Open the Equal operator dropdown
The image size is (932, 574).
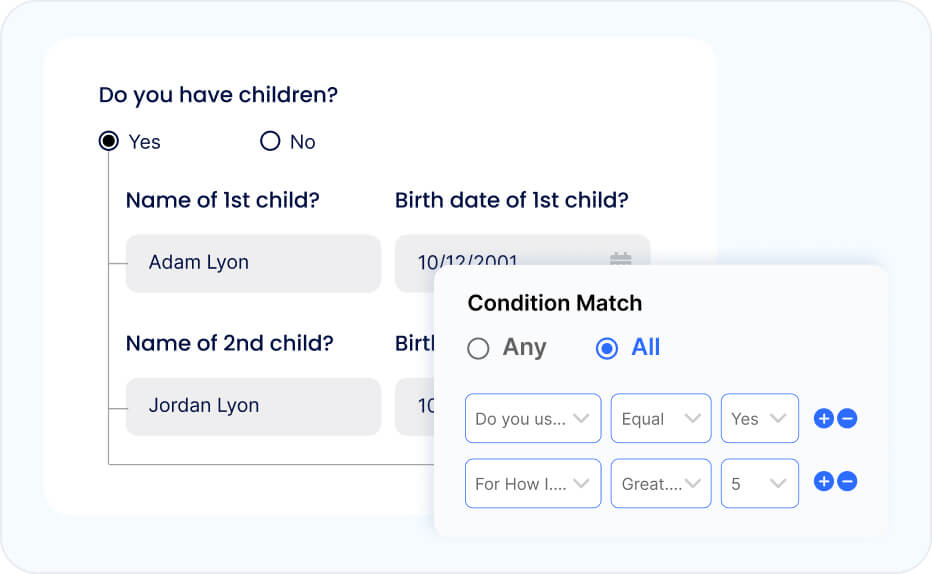(661, 418)
